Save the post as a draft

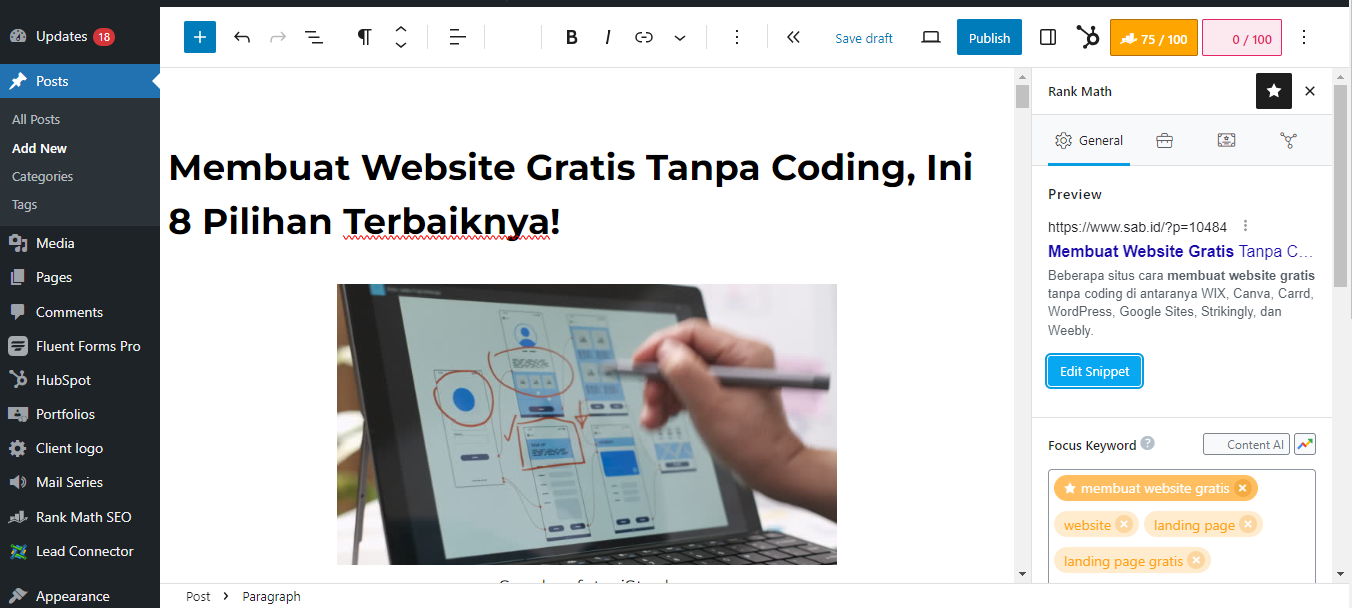(x=863, y=37)
